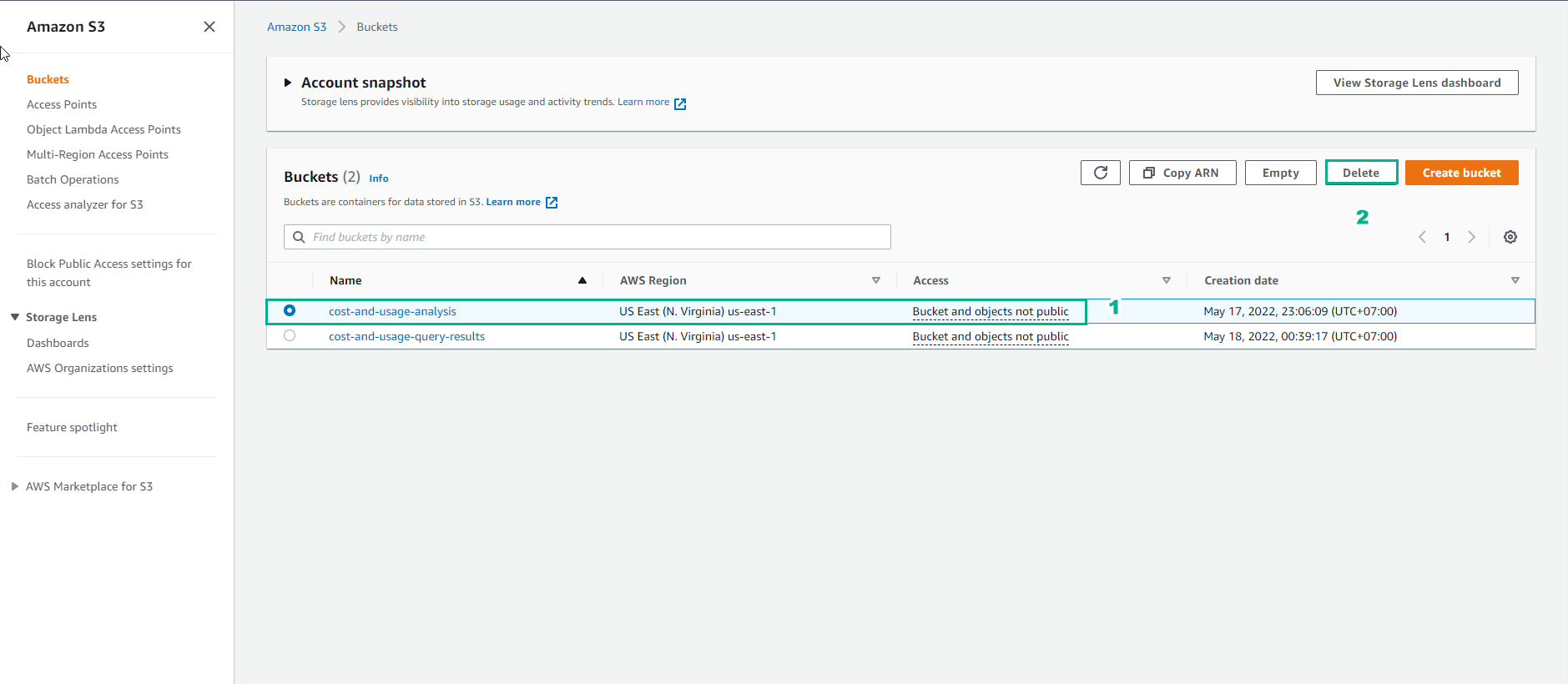Click access status of cost-and-usage-analysis
This screenshot has width=1568, height=684.
click(x=991, y=311)
